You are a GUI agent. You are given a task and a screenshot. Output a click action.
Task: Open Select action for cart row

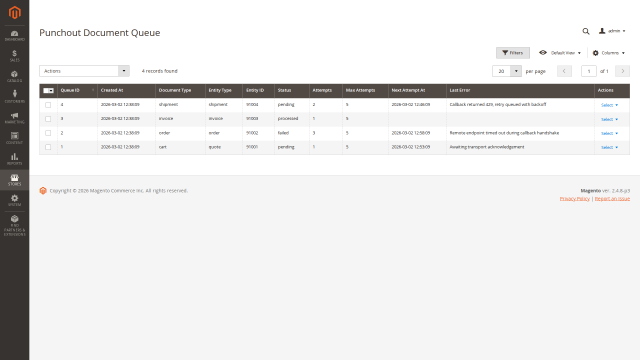coord(609,147)
